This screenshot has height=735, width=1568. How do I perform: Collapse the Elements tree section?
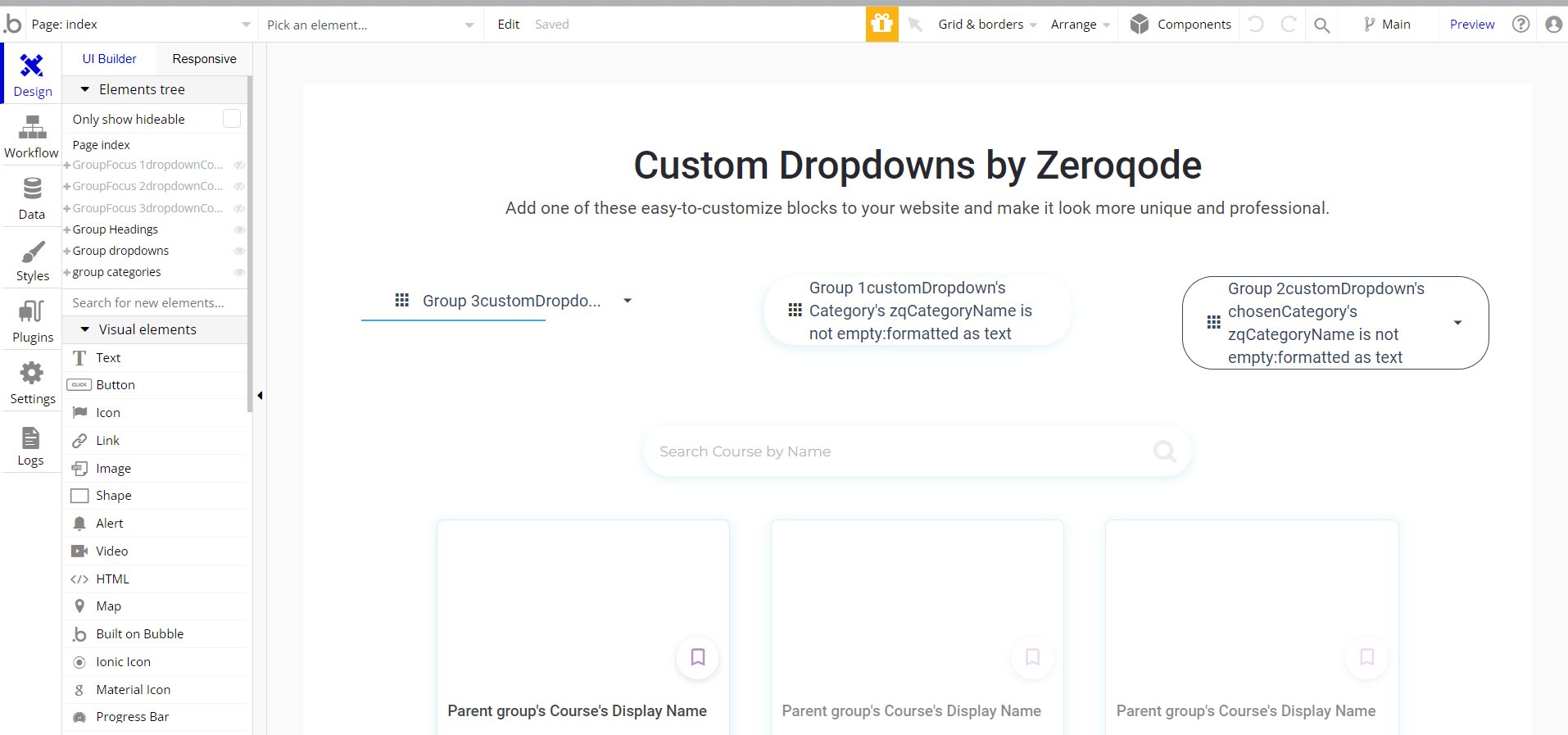click(84, 89)
